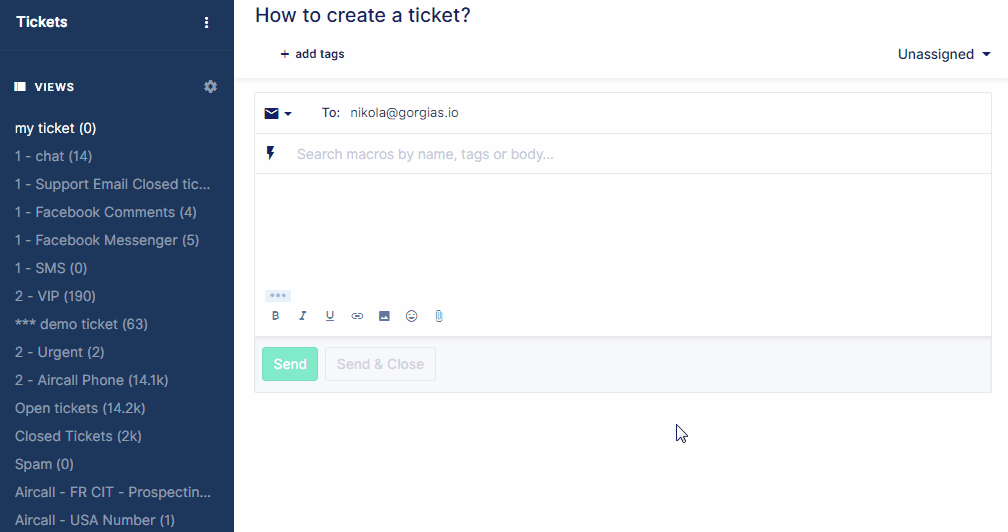1008x532 pixels.
Task: Open the "1 - chat" view
Action: click(54, 156)
